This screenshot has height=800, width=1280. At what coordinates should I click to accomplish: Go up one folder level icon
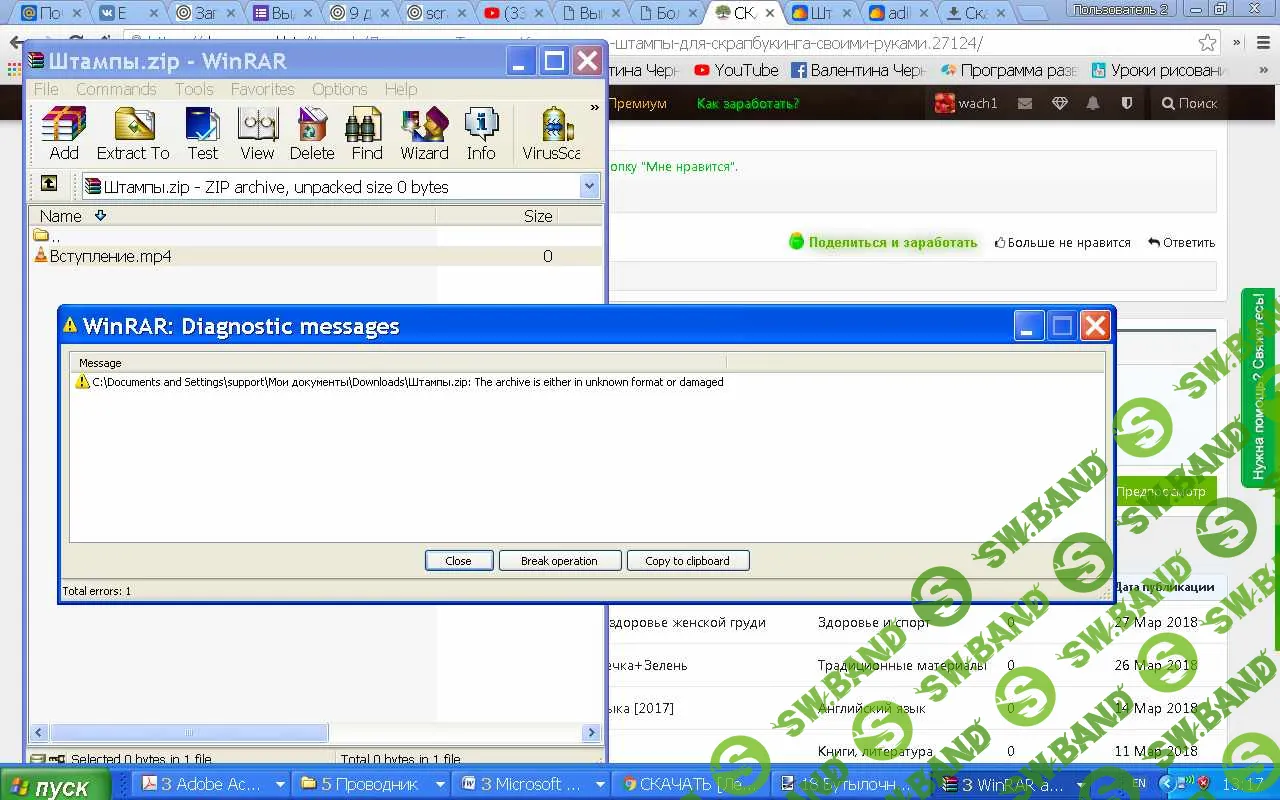tap(48, 184)
